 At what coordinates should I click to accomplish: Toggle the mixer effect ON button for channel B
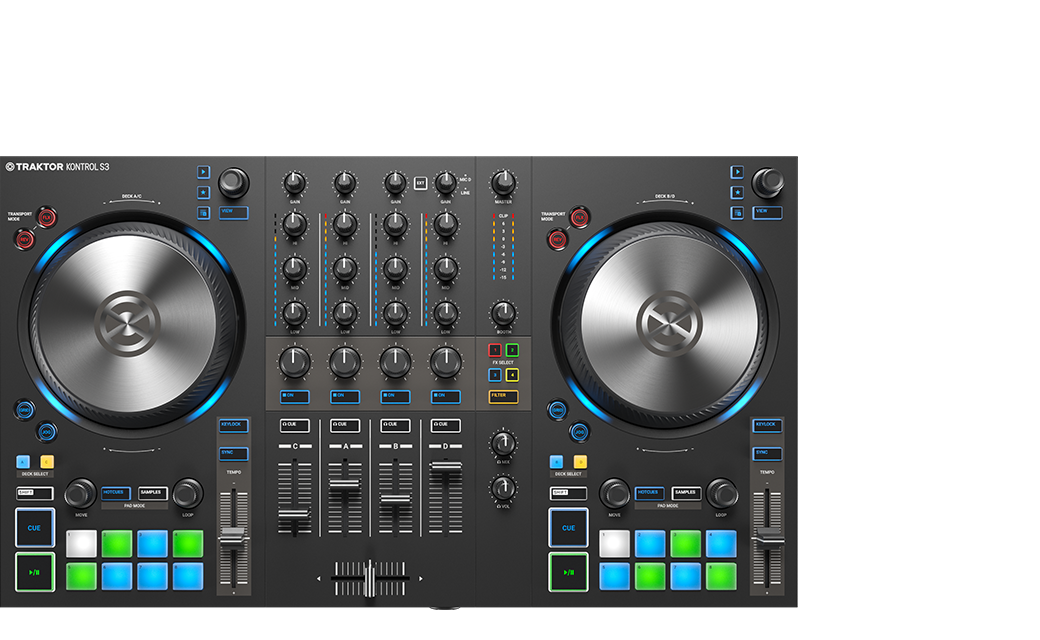point(395,397)
